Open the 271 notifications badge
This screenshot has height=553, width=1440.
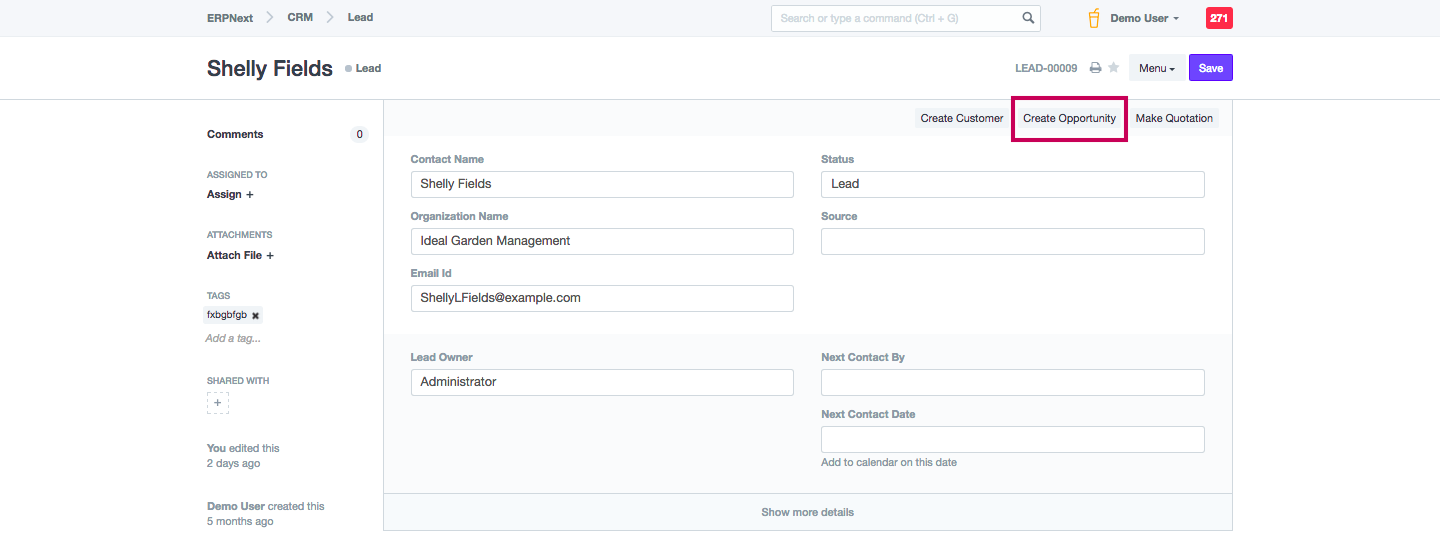pos(1219,18)
